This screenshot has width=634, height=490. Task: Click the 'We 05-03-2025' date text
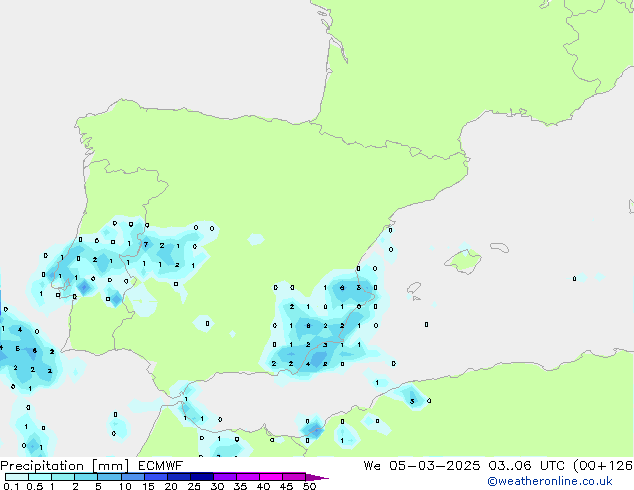(x=422, y=466)
